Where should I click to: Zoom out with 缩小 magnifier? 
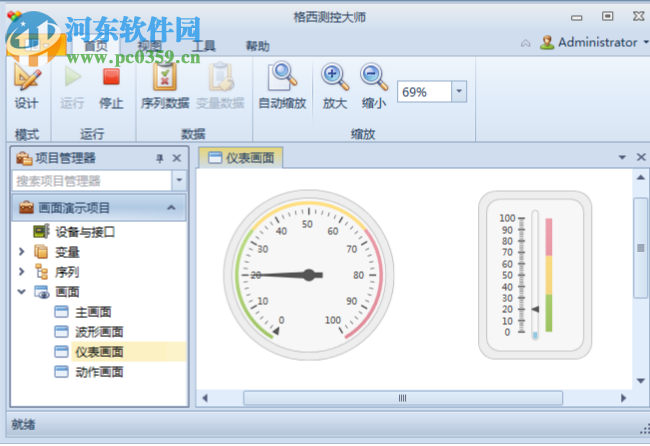(x=374, y=87)
